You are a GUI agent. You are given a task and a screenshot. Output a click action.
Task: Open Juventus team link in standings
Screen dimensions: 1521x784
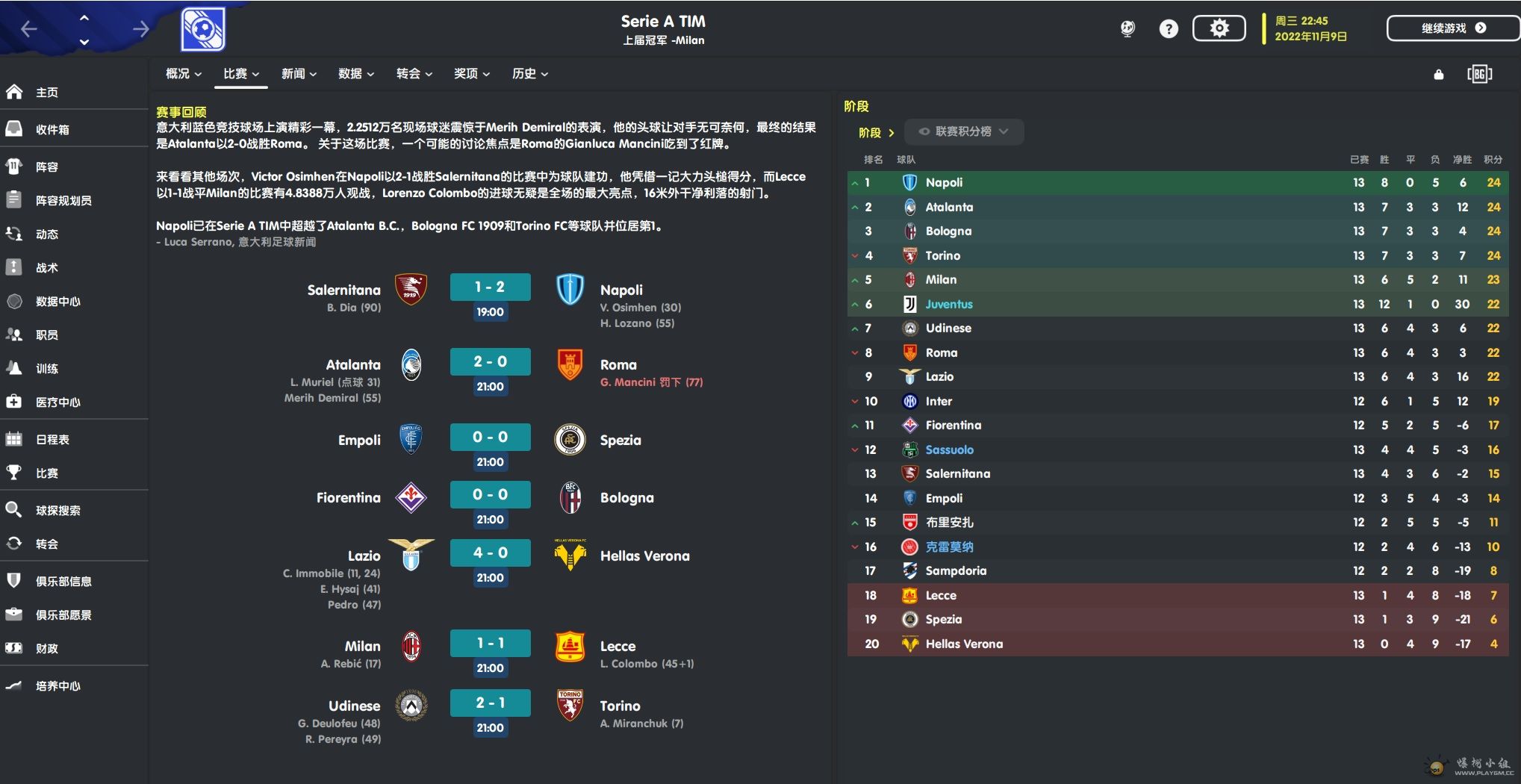(x=949, y=304)
